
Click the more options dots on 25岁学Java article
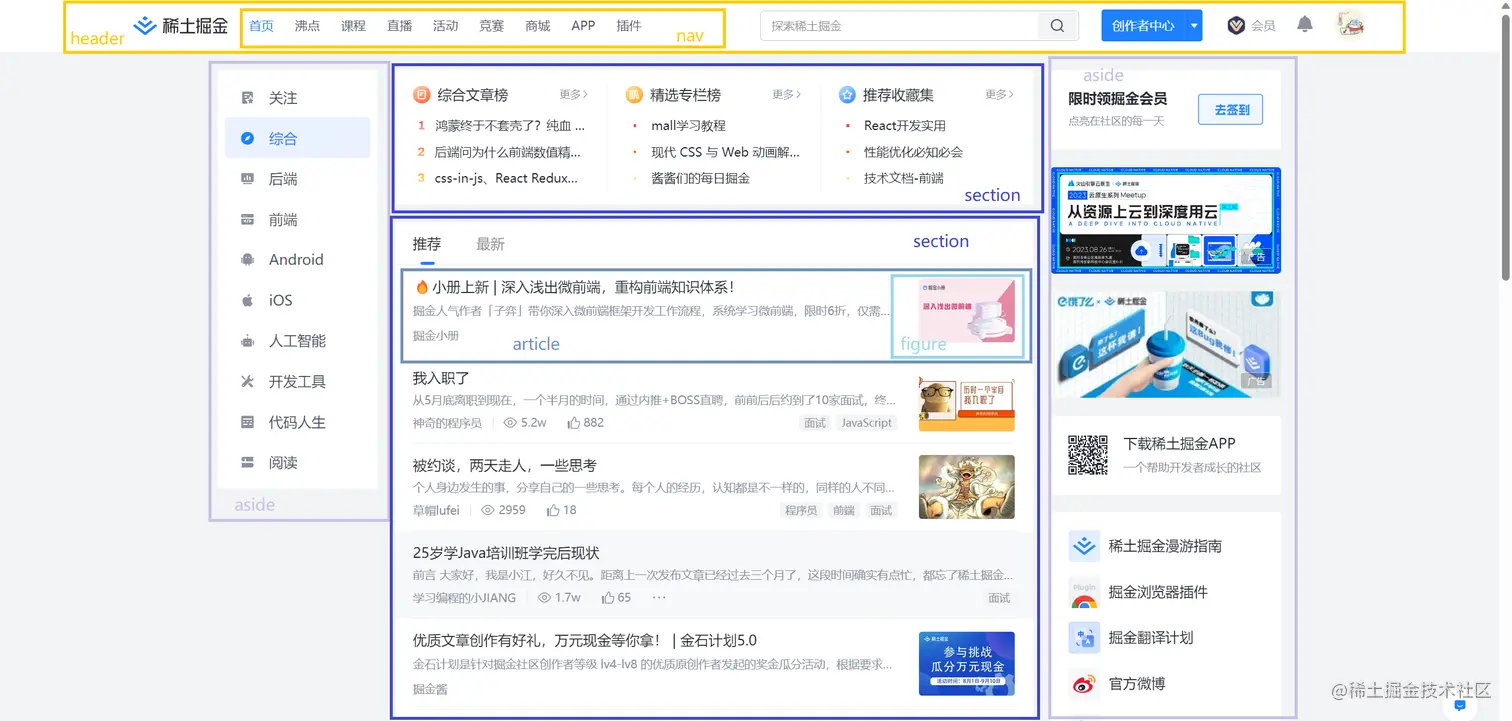pos(659,597)
